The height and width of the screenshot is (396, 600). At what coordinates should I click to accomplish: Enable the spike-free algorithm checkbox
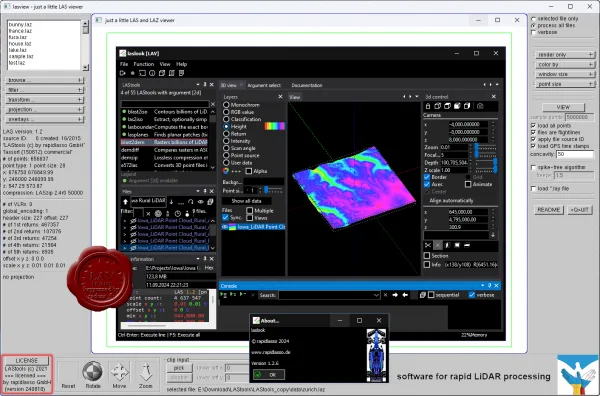click(x=533, y=167)
